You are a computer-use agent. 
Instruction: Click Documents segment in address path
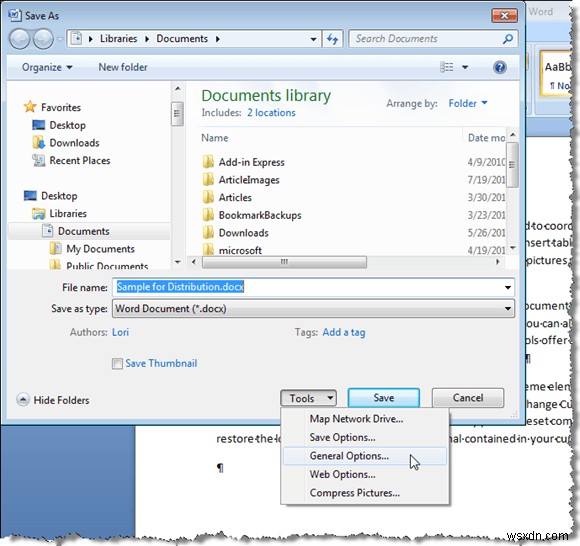182,39
